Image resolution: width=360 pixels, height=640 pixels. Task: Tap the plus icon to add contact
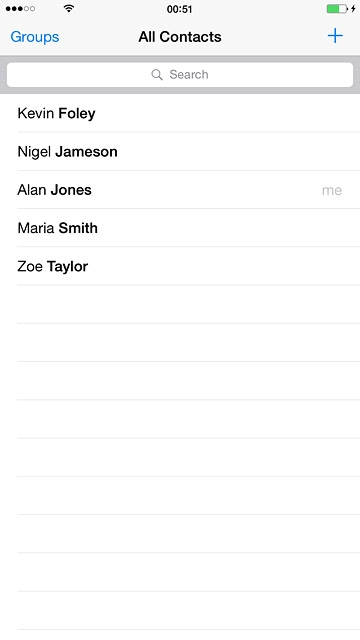pyautogui.click(x=335, y=36)
